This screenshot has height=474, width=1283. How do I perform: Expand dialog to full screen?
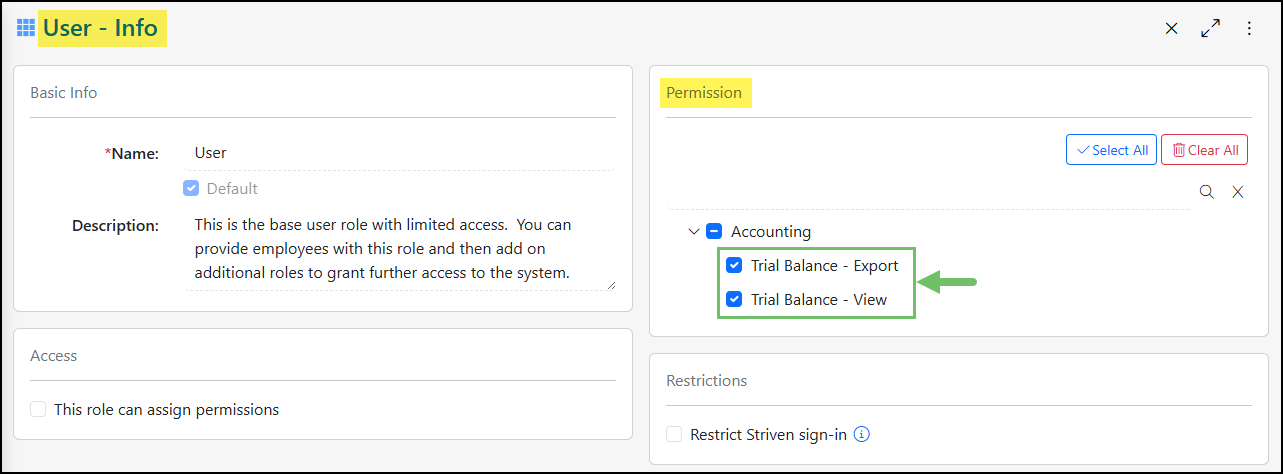point(1210,29)
